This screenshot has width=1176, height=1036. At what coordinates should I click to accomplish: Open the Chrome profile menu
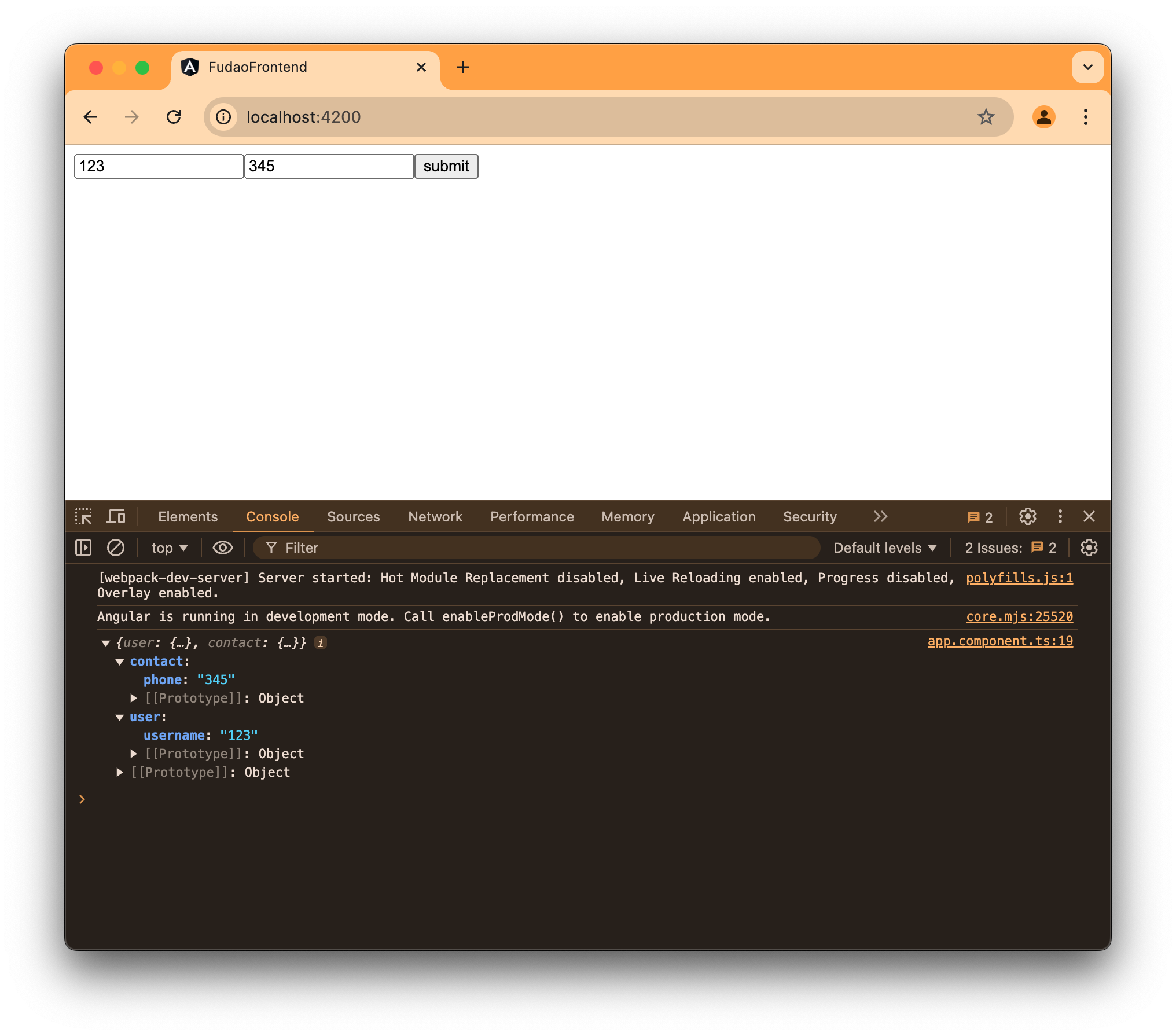[x=1044, y=117]
